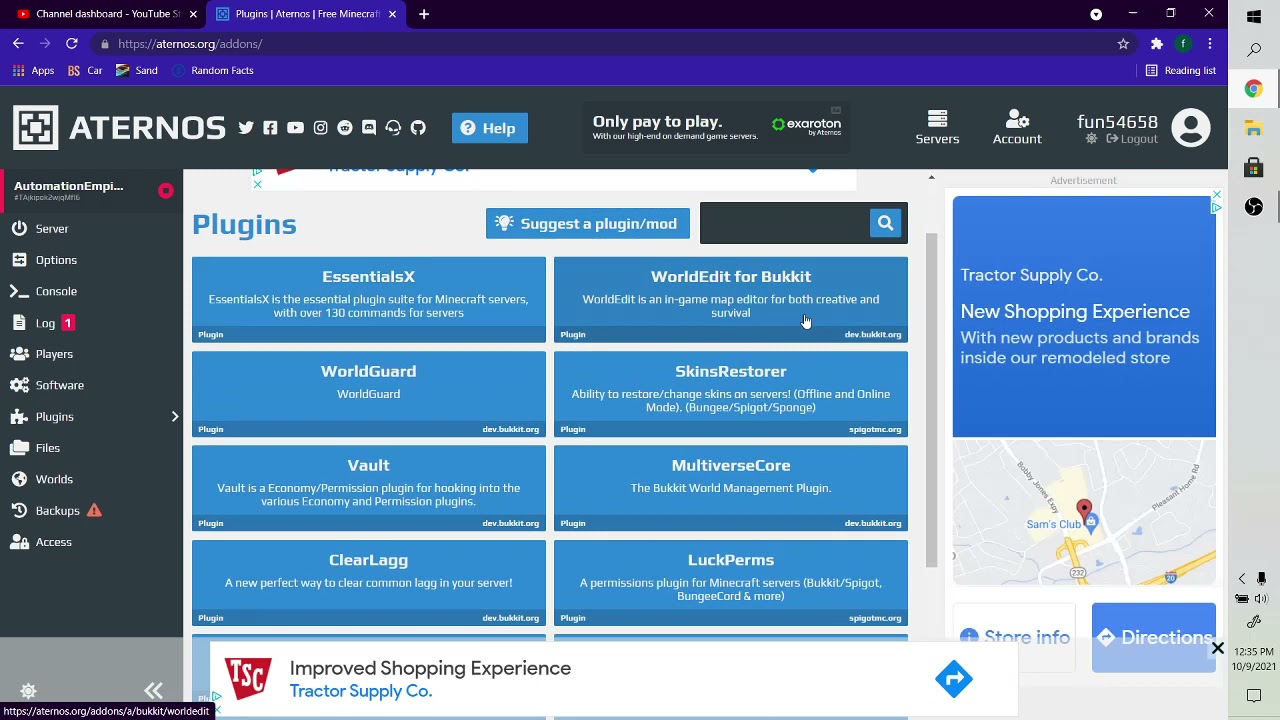Open Worlds in the sidebar

point(92,479)
